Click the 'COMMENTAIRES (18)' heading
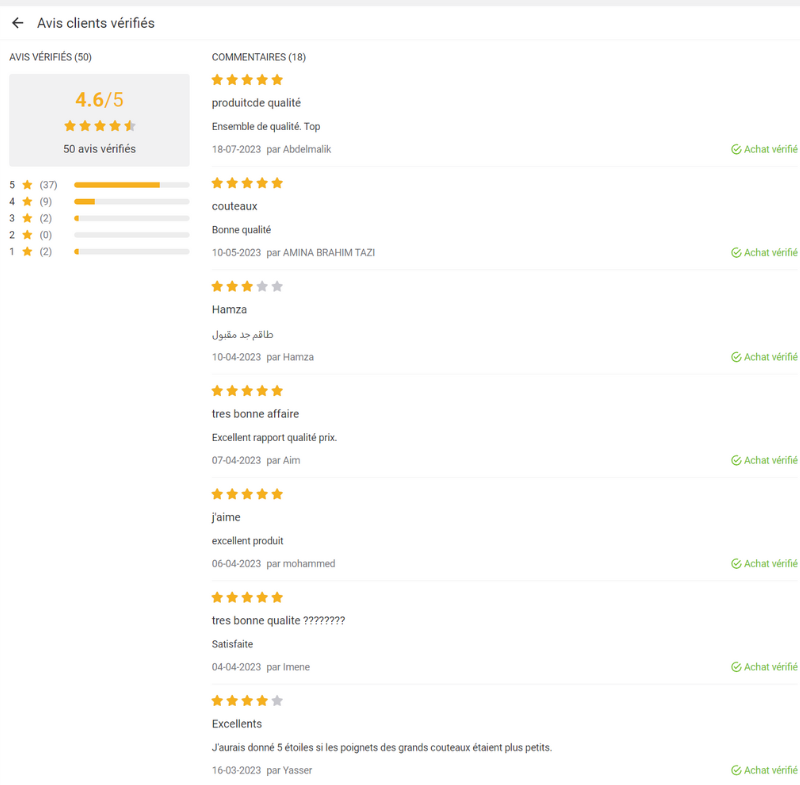The image size is (800, 785). [x=259, y=57]
